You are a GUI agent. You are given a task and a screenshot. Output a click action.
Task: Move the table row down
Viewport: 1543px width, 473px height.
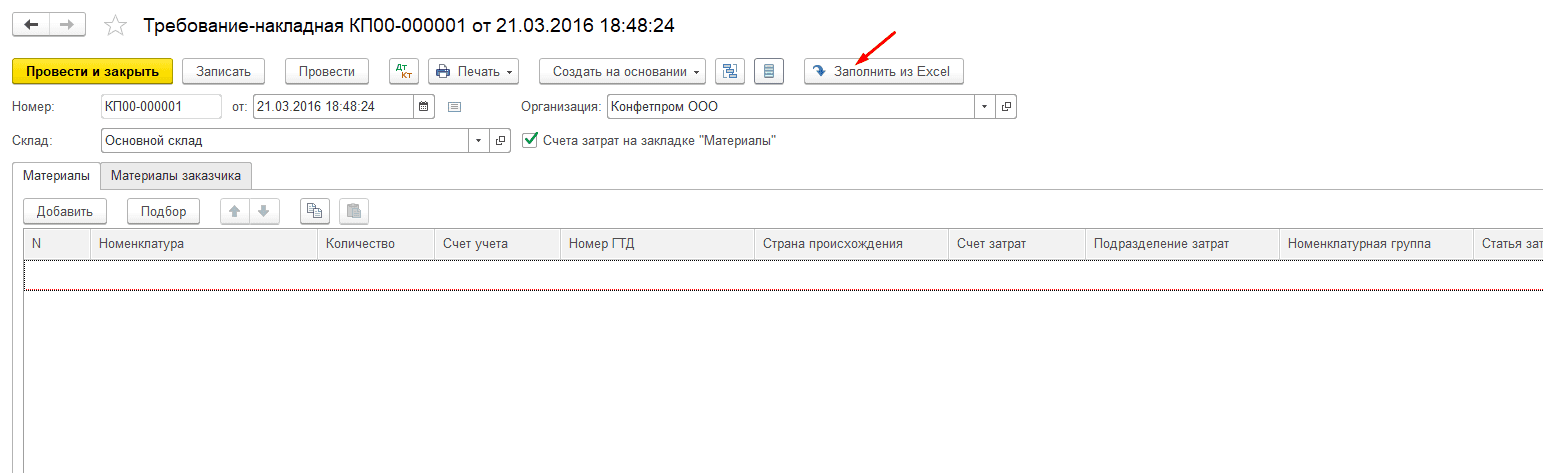point(263,211)
